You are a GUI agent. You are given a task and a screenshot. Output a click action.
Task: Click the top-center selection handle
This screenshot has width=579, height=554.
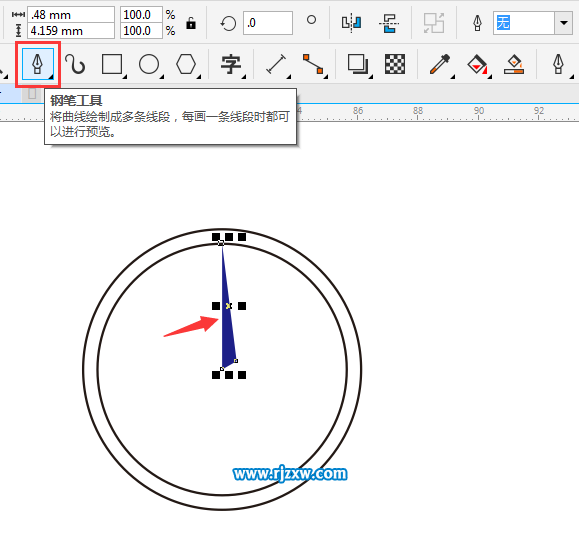[x=229, y=237]
